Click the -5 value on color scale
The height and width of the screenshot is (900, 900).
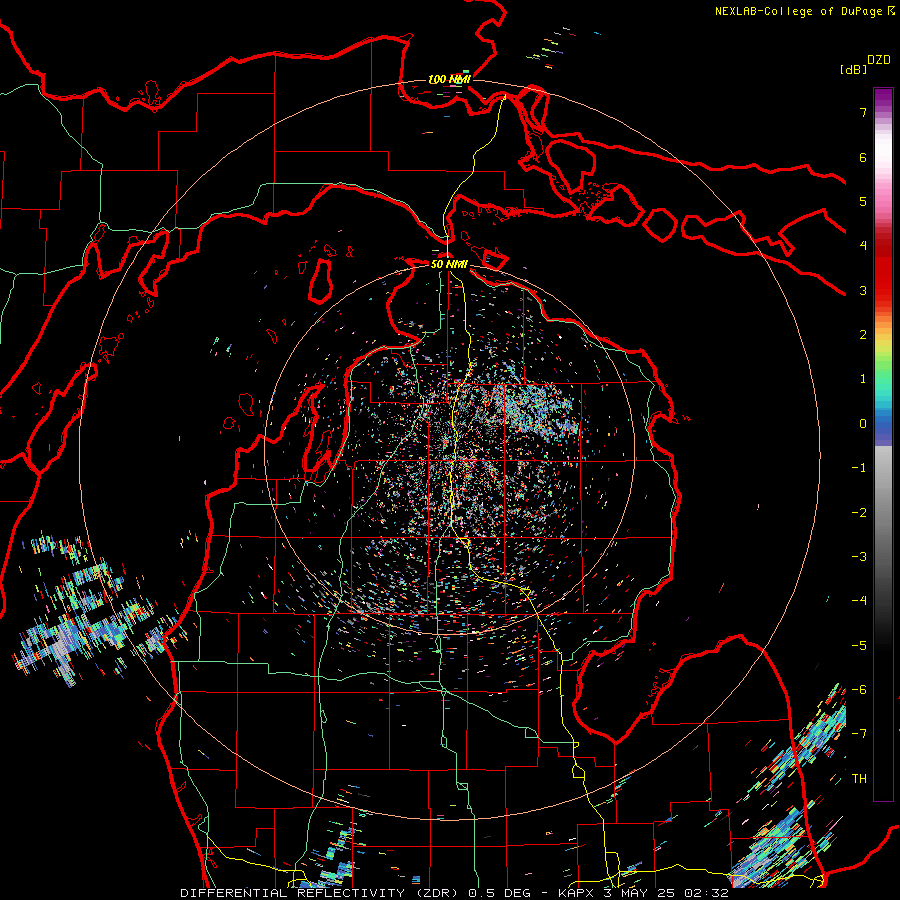[x=859, y=646]
